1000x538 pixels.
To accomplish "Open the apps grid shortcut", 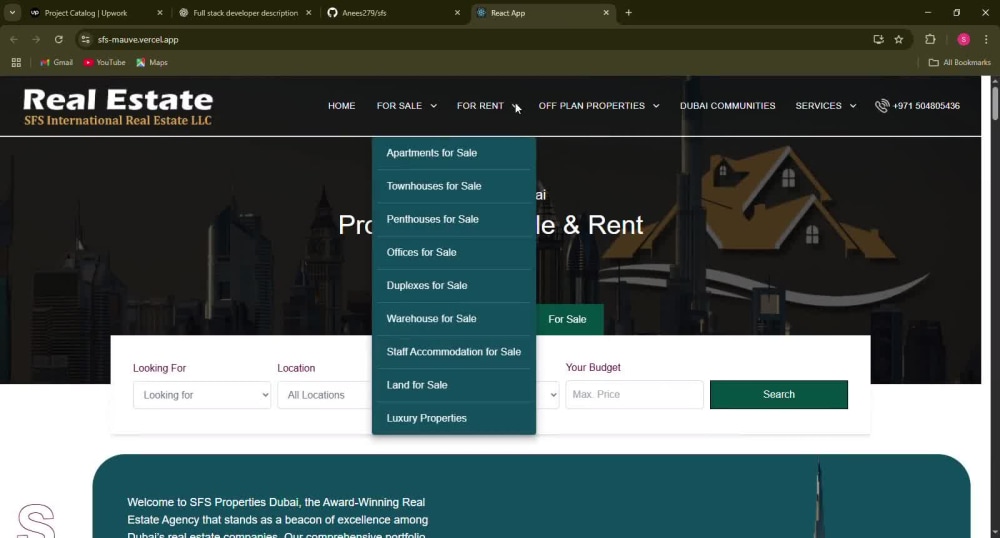I will pyautogui.click(x=16, y=62).
